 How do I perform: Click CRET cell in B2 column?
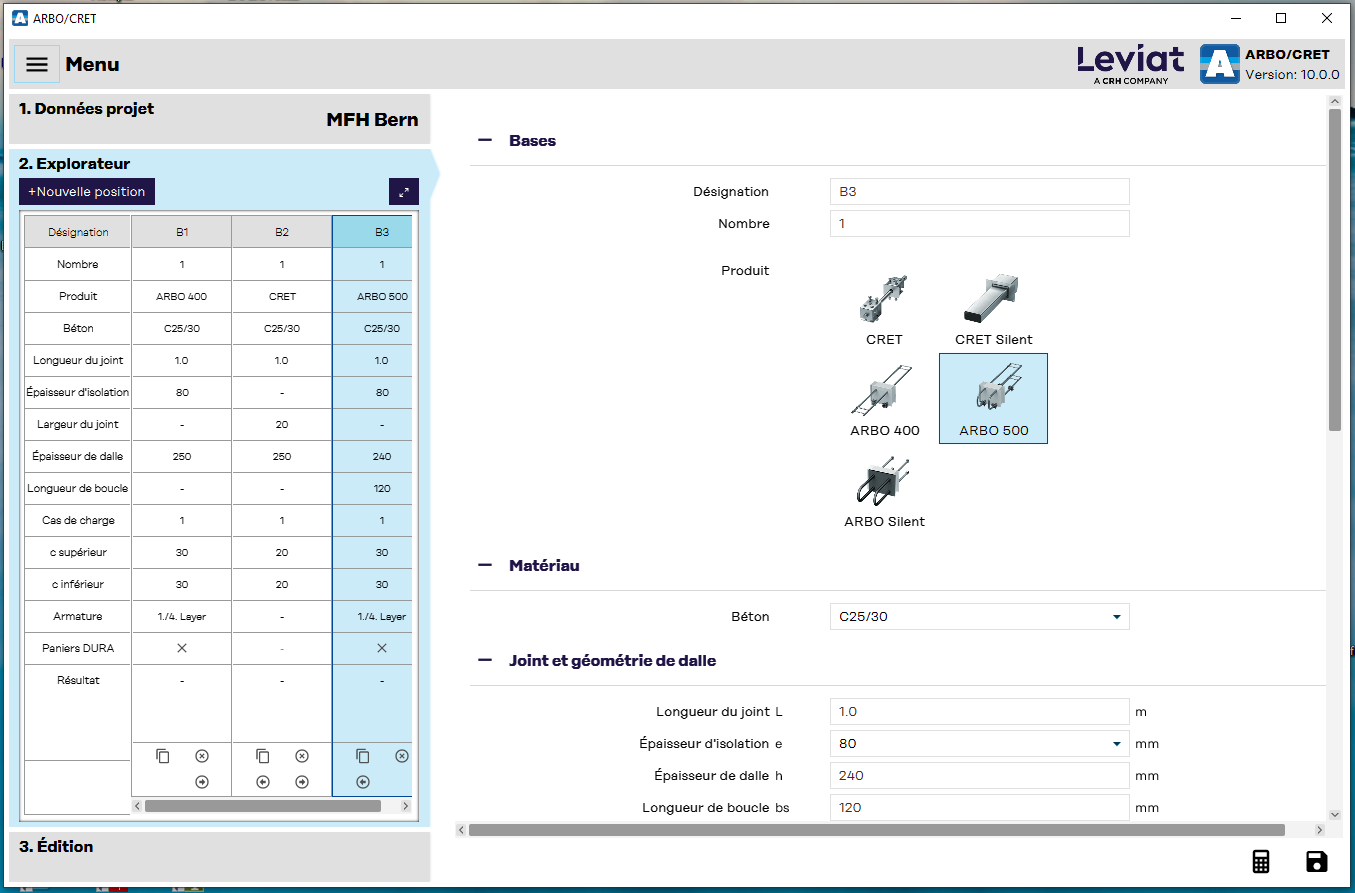(x=282, y=297)
